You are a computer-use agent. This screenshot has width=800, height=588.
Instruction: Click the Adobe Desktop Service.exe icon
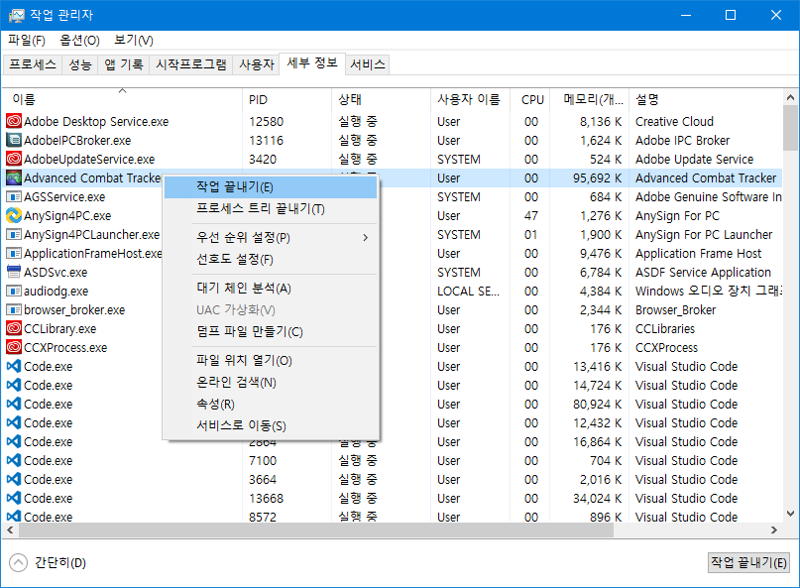point(14,121)
